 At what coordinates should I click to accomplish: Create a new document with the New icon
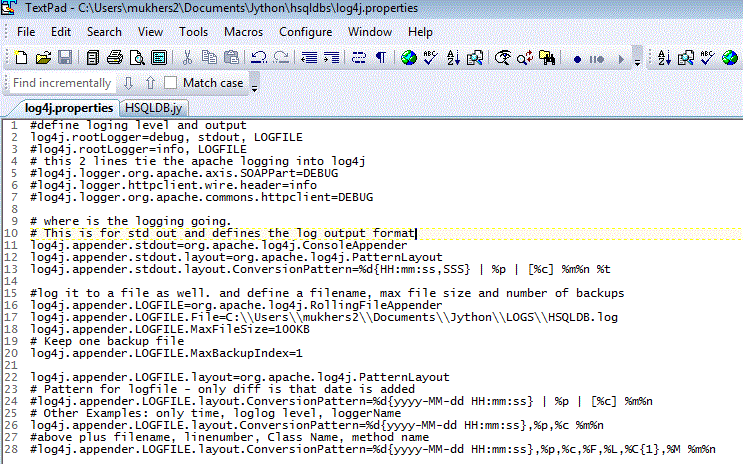click(x=21, y=58)
